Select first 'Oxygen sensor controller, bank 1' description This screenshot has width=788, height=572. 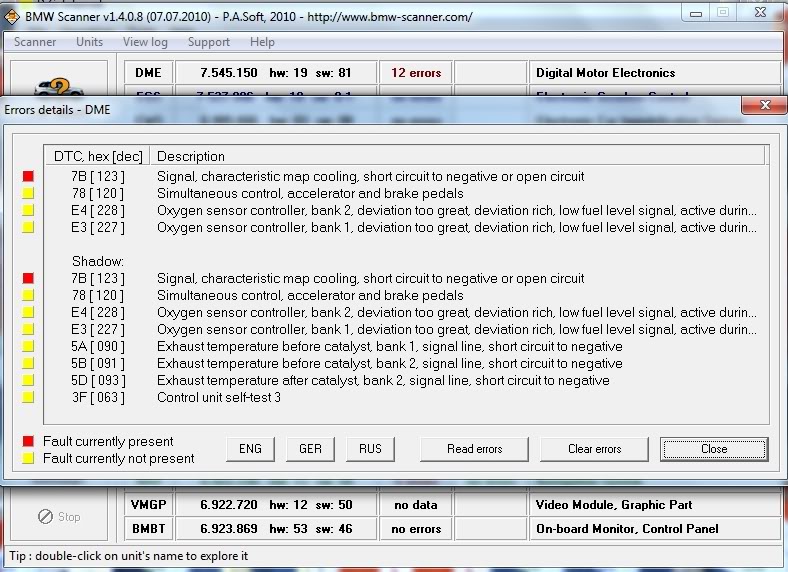[x=456, y=228]
